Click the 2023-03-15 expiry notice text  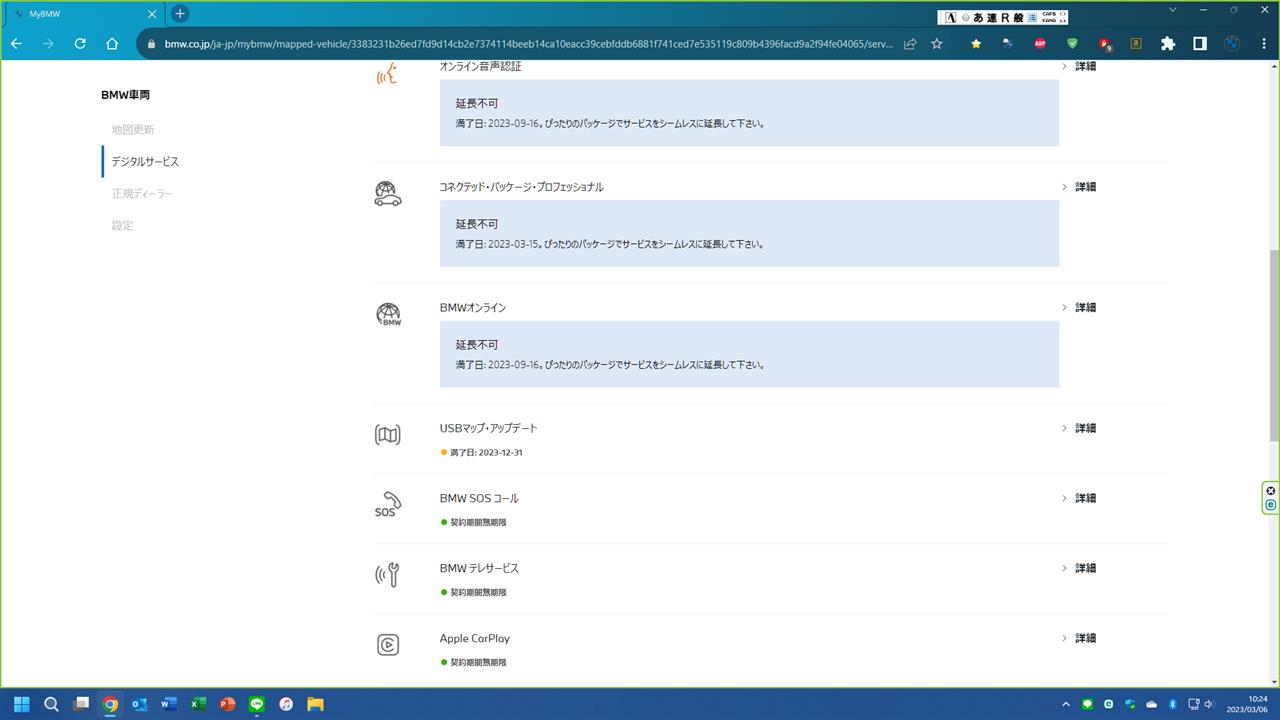610,244
